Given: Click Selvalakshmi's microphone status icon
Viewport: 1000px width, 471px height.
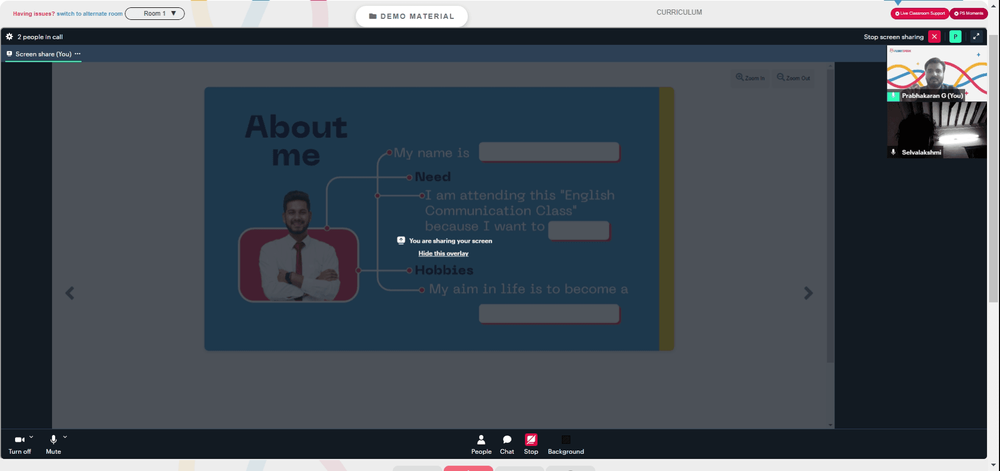Looking at the screenshot, I should [893, 152].
